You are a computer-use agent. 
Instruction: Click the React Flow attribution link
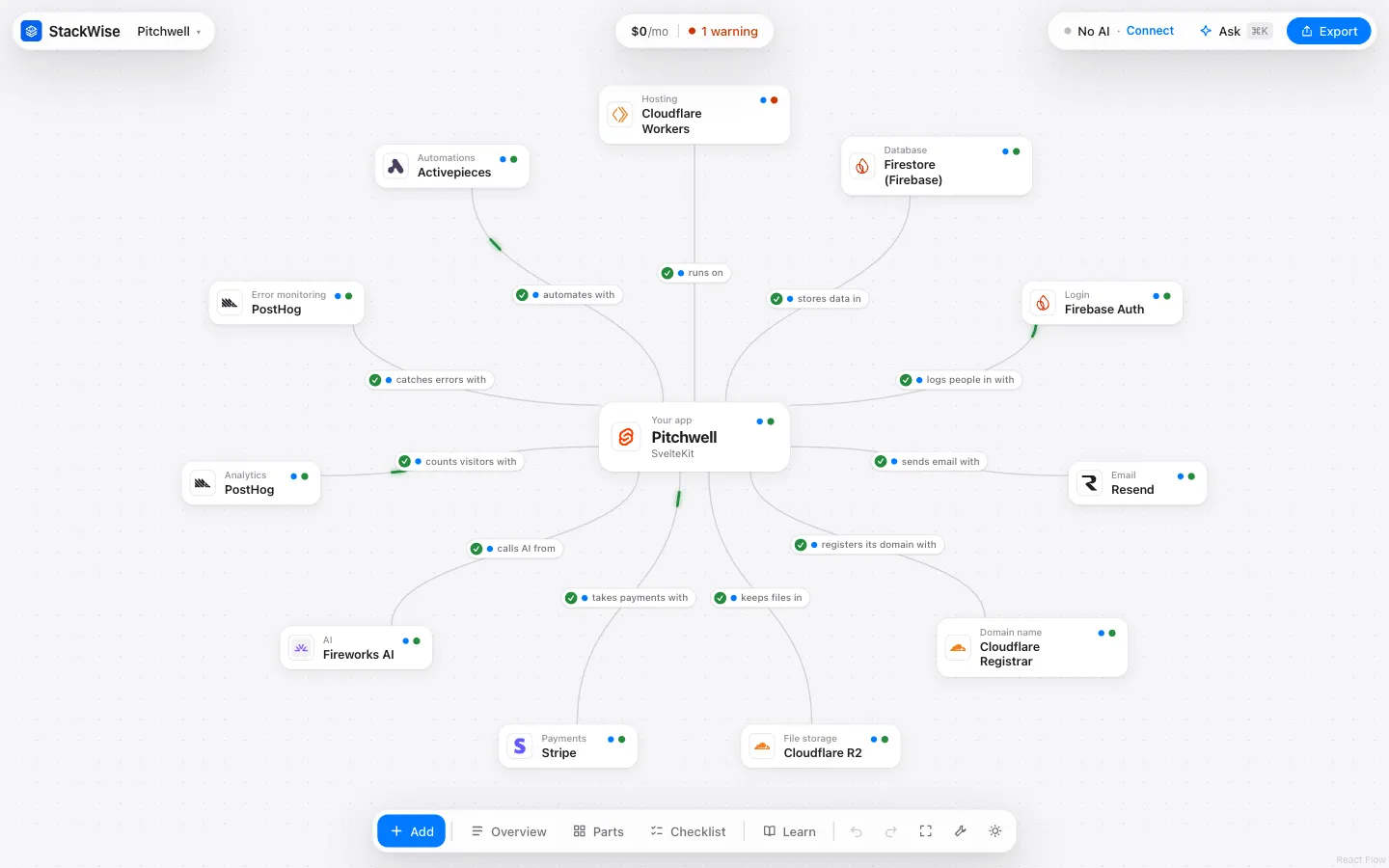click(x=1361, y=859)
